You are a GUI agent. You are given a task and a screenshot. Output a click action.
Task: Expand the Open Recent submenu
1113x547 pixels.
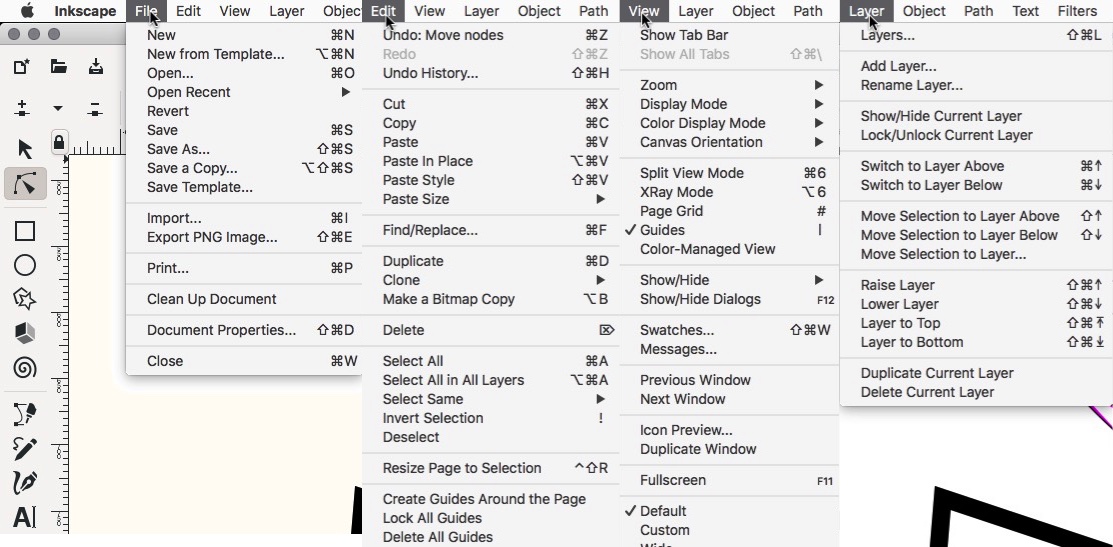coord(243,92)
